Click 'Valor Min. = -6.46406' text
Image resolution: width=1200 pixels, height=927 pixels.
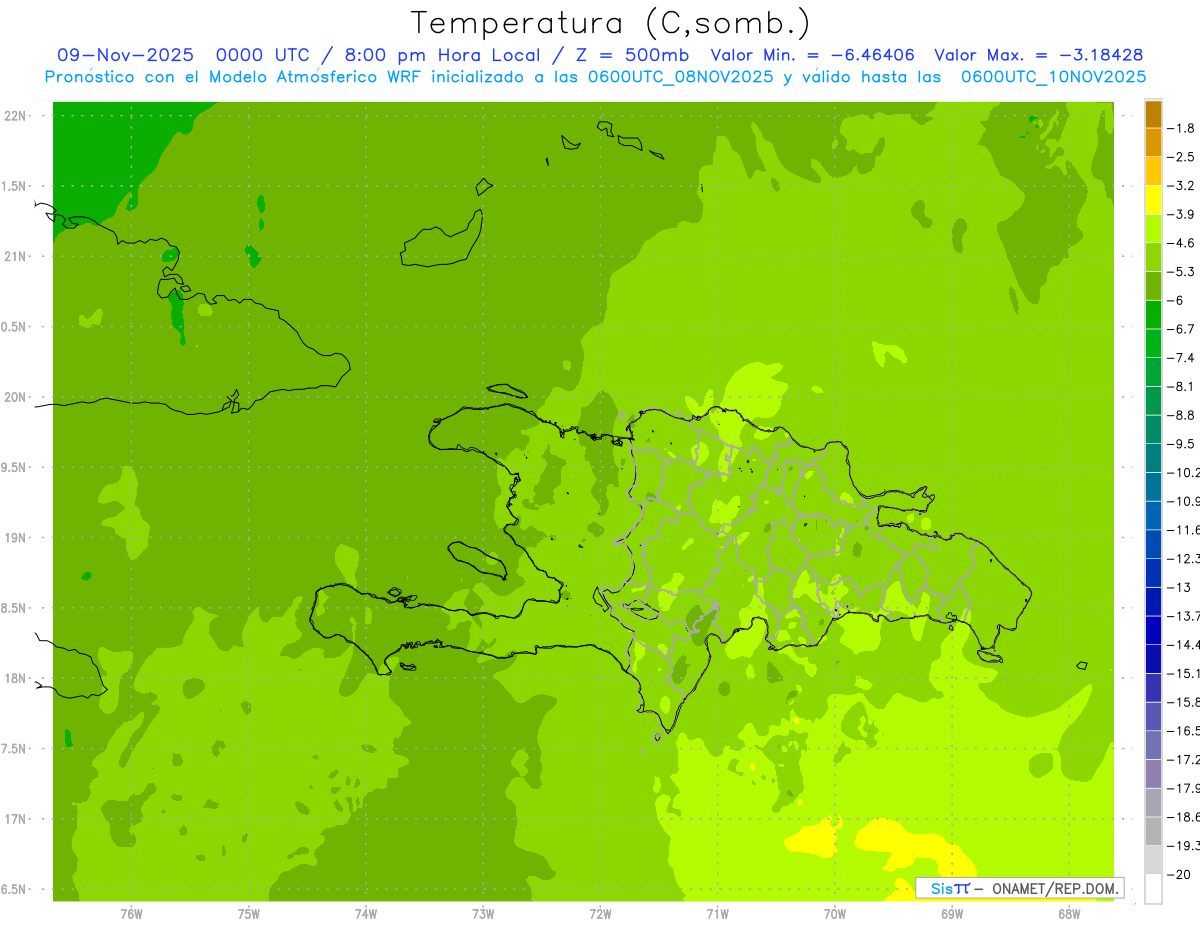click(x=812, y=55)
